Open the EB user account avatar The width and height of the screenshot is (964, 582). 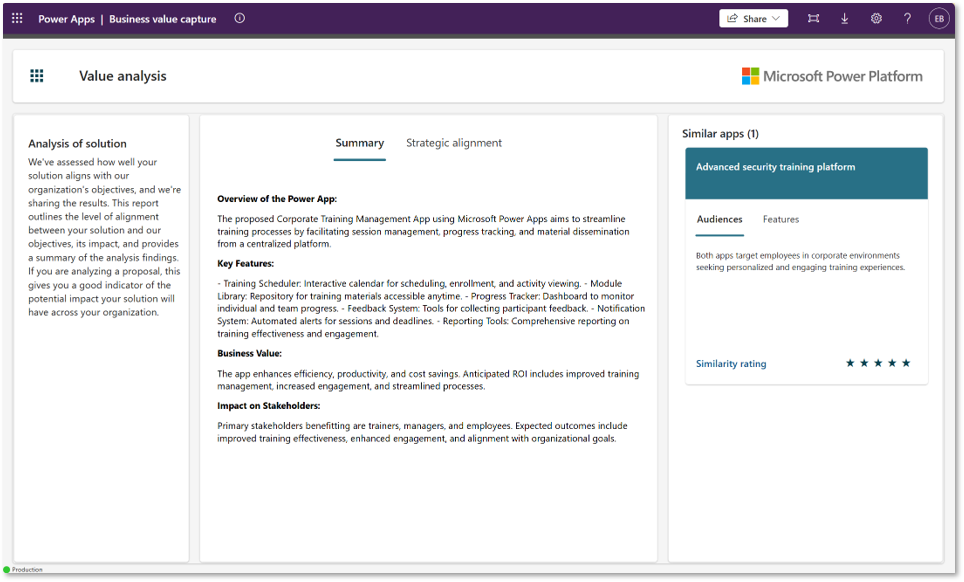(939, 18)
